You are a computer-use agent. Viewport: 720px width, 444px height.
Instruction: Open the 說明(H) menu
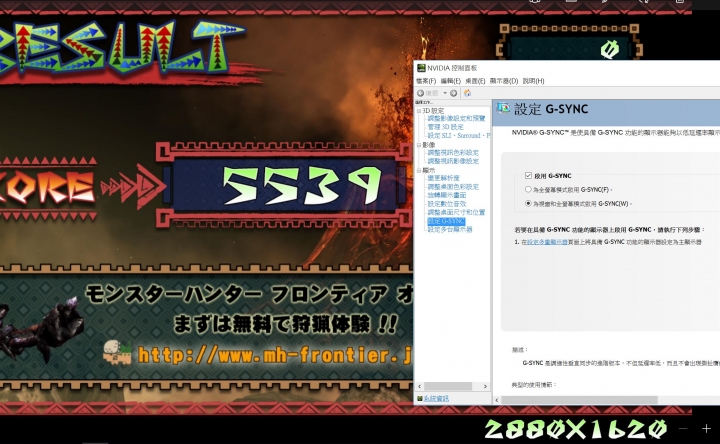533,81
